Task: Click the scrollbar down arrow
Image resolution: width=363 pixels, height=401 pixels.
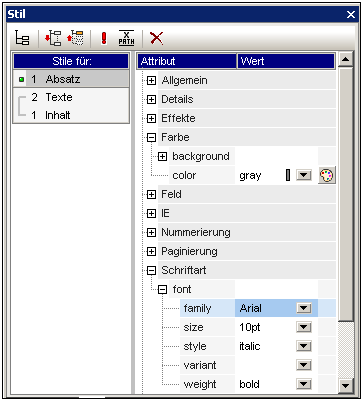Action: [x=345, y=386]
